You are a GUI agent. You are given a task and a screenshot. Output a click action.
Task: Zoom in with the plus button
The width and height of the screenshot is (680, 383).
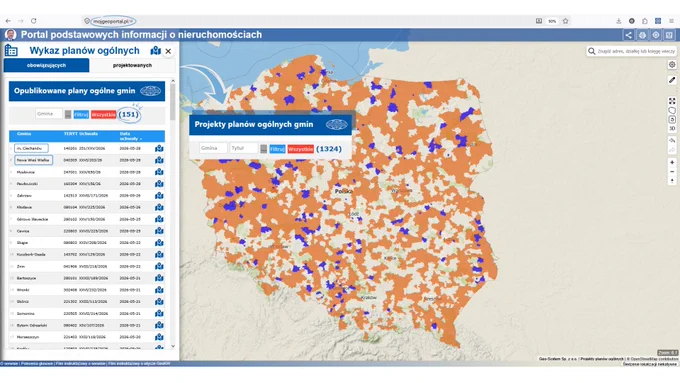click(x=672, y=162)
